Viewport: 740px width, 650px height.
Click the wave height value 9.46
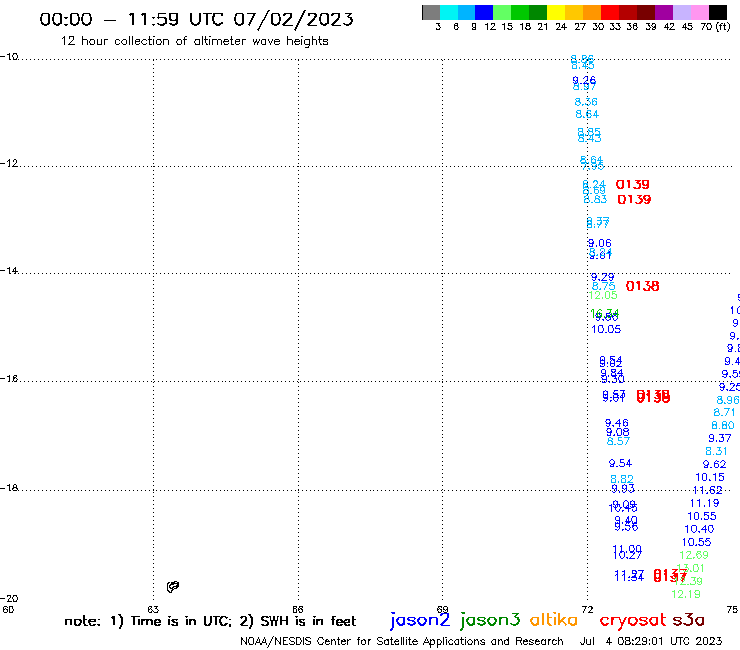pos(617,423)
